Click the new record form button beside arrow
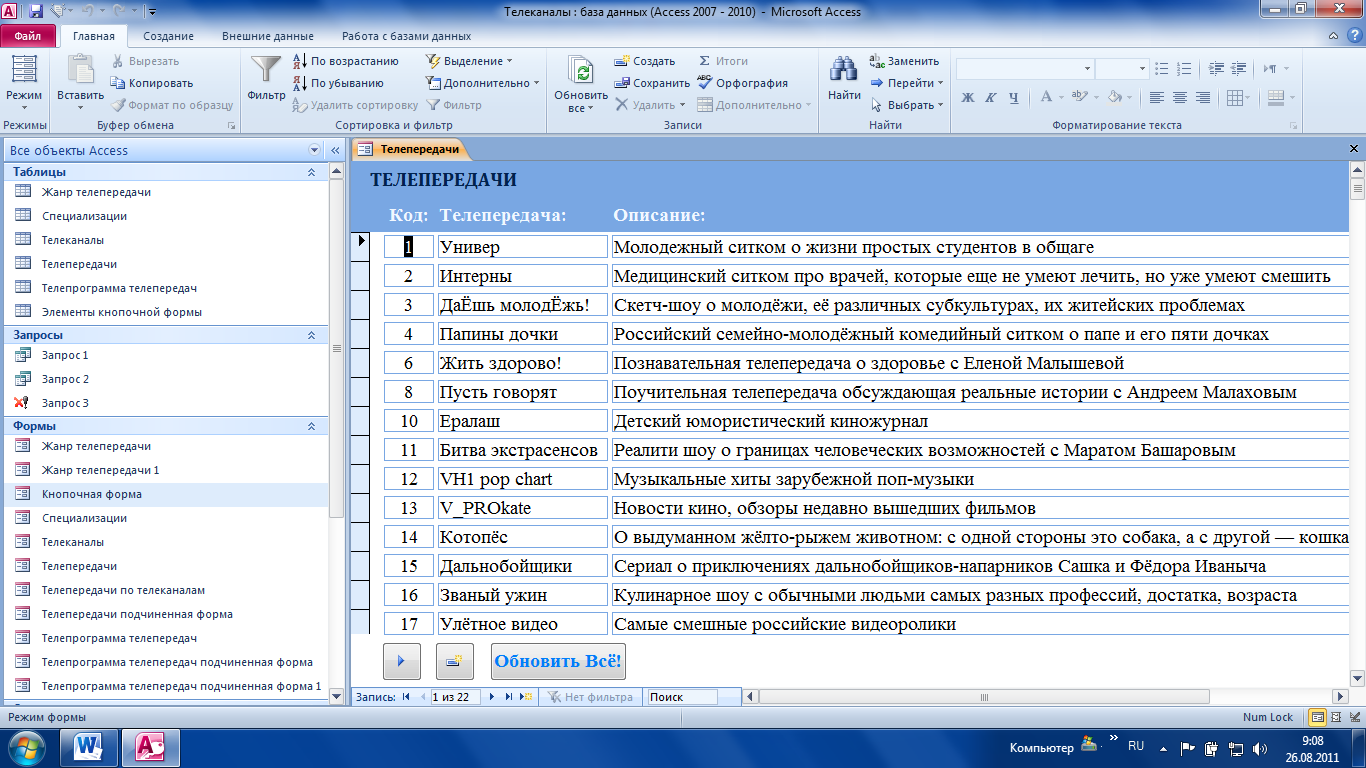1366x768 pixels. point(455,661)
